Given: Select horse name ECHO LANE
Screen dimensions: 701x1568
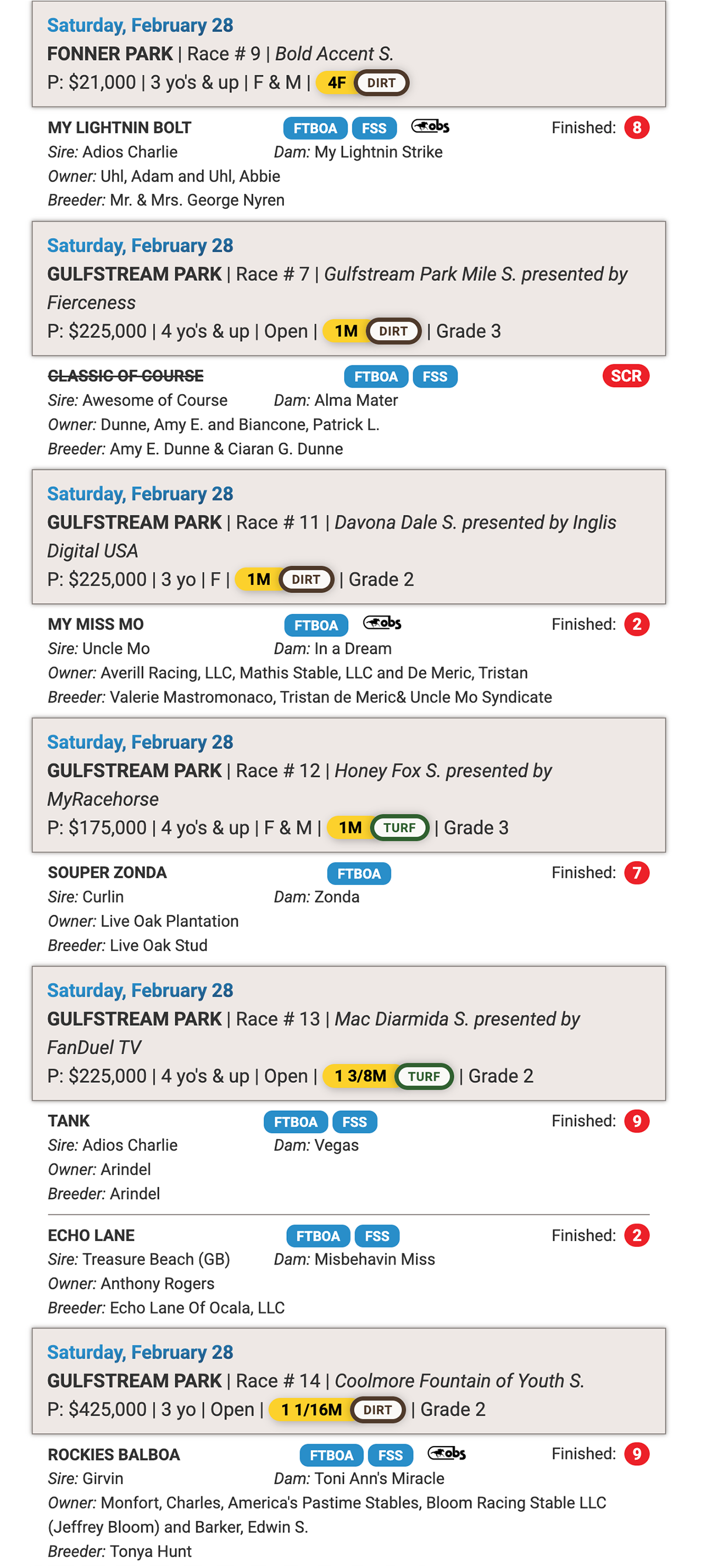Looking at the screenshot, I should [91, 1236].
